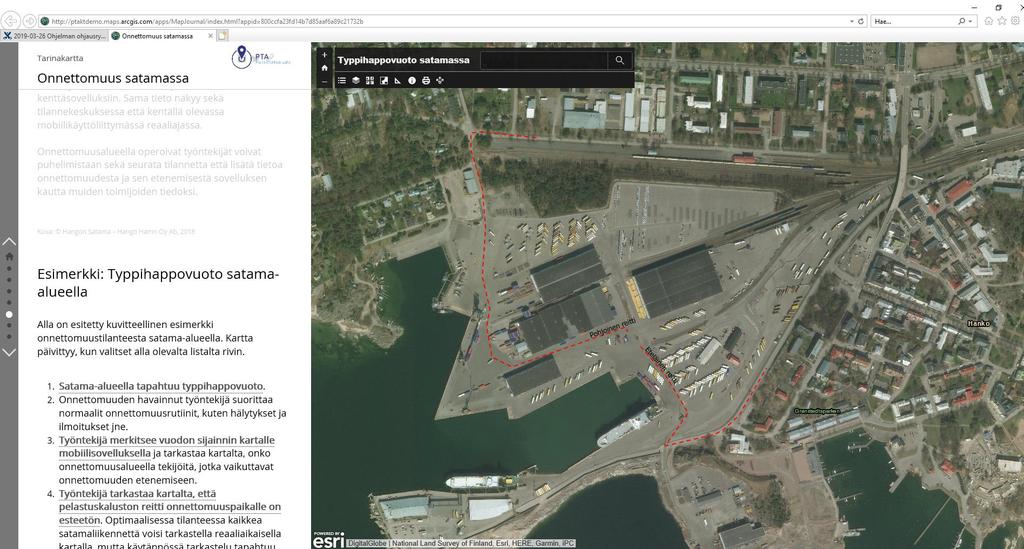Open address bar autocomplete dropdown arrow

852,22
